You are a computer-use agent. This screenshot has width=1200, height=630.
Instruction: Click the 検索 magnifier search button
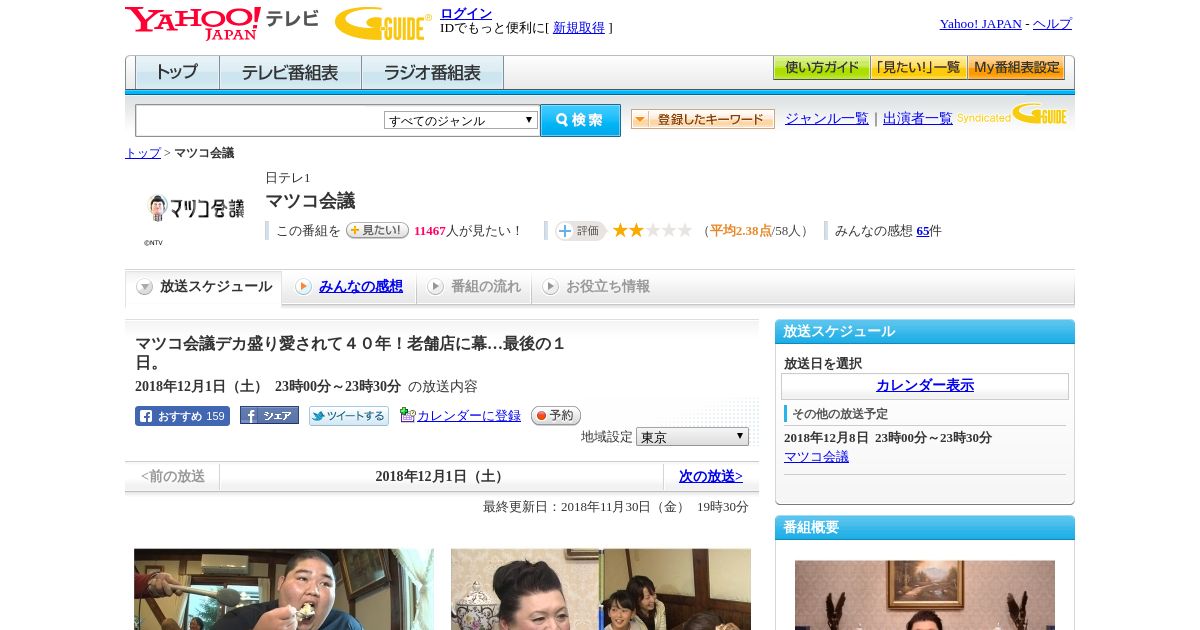click(x=580, y=120)
